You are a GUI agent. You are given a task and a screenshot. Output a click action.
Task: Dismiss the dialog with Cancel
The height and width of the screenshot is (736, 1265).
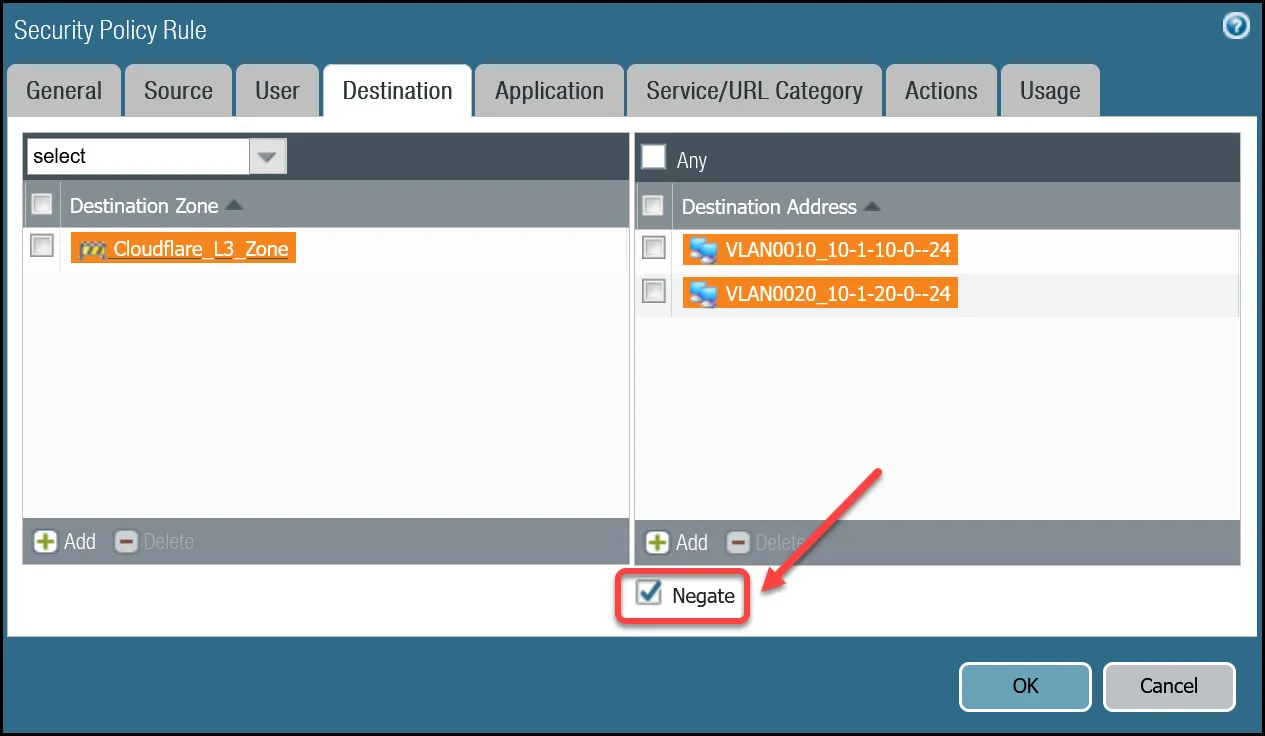tap(1168, 686)
